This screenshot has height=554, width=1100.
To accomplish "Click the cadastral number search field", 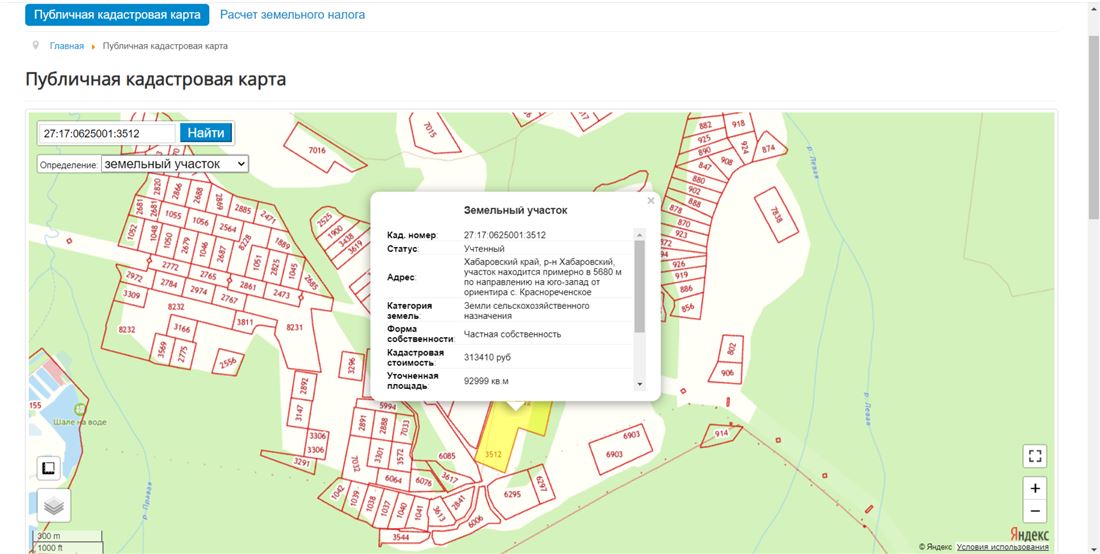I will [107, 133].
